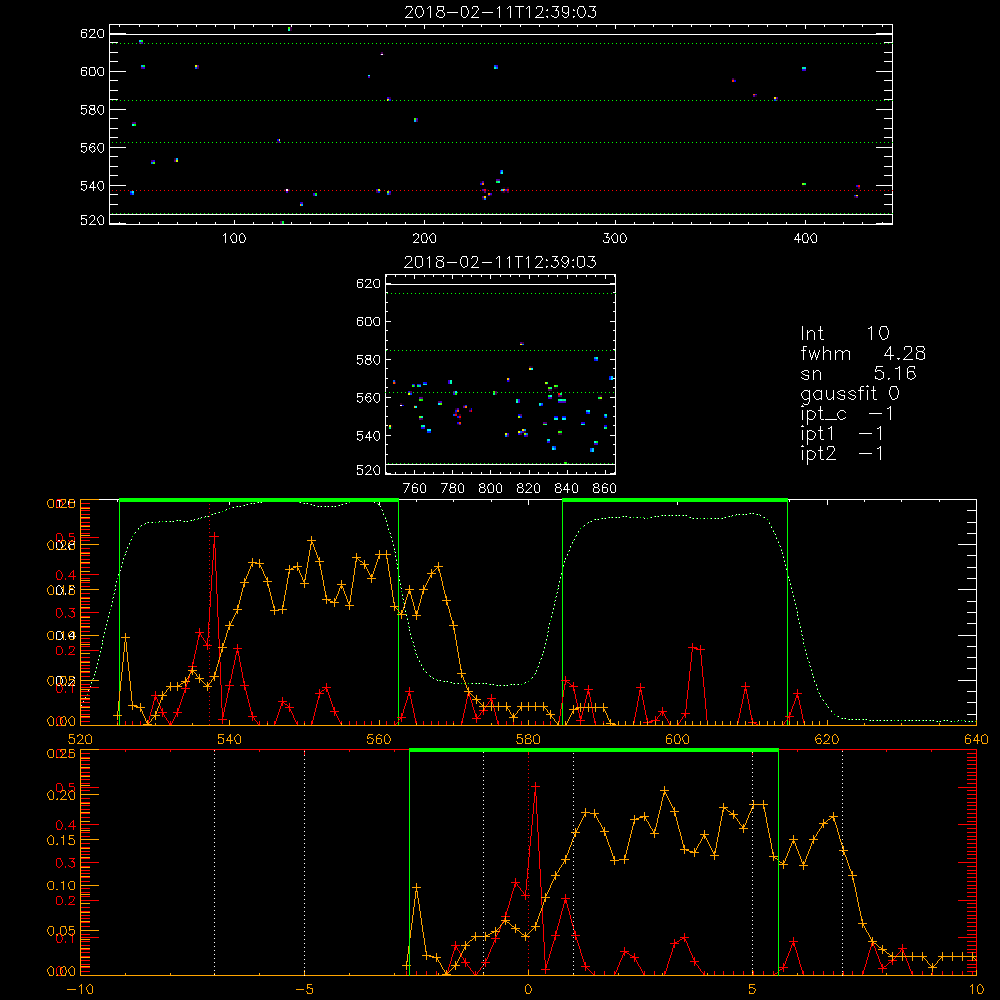
Task: Select the 'sn 5.16' readout
Action: 858,373
